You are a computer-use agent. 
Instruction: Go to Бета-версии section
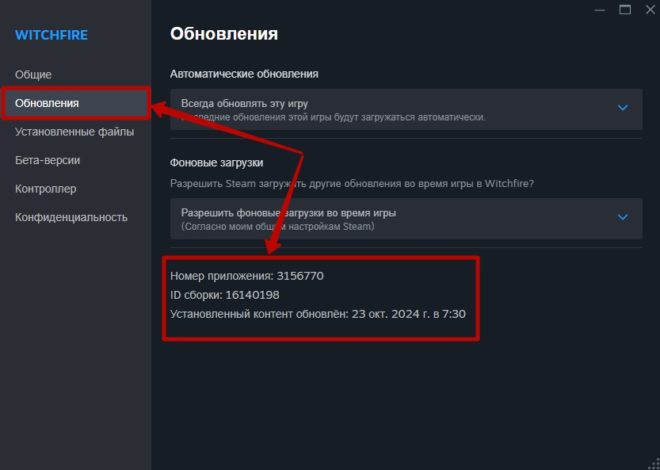48,160
